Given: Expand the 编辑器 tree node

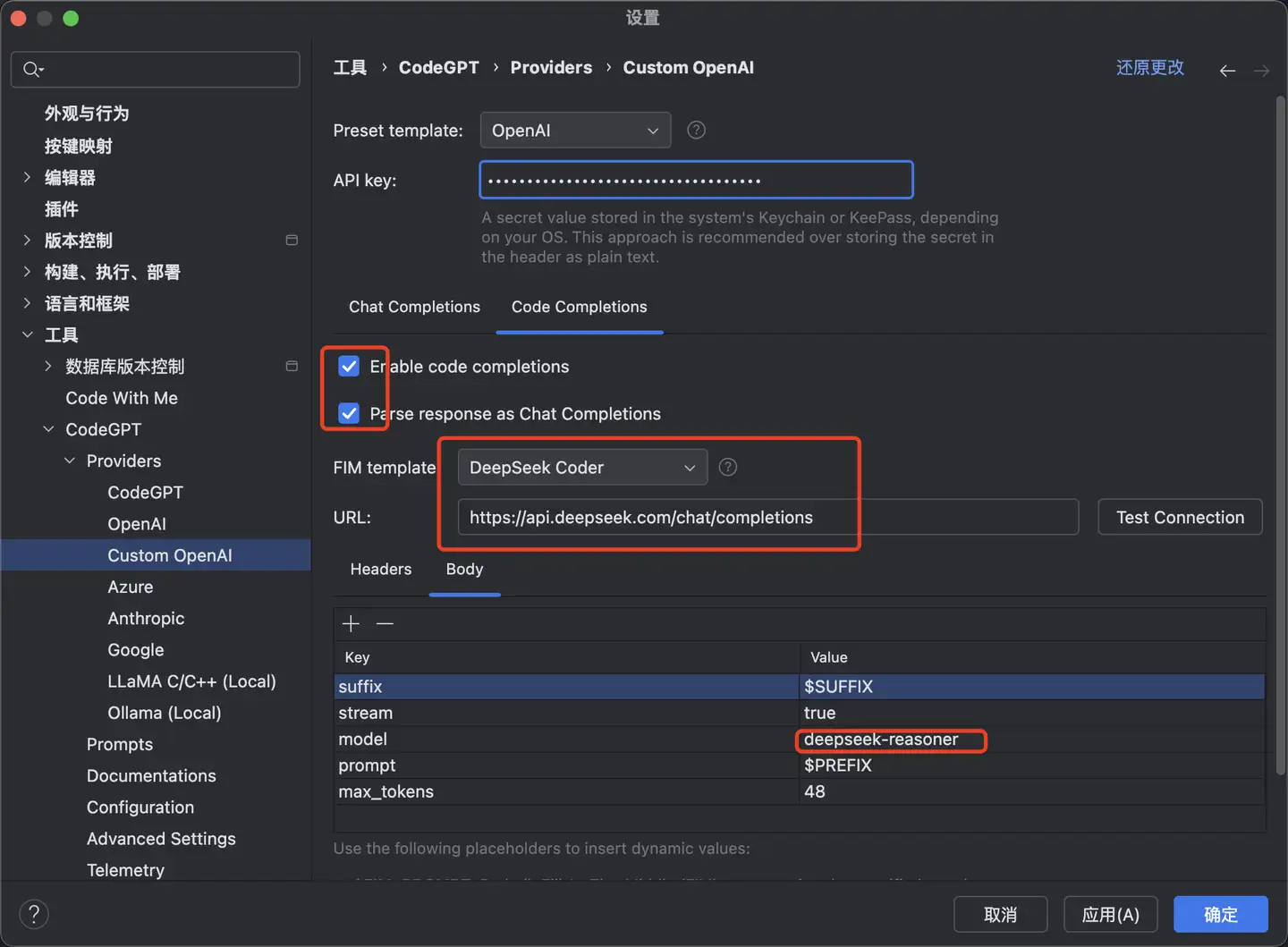Looking at the screenshot, I should click(x=27, y=177).
